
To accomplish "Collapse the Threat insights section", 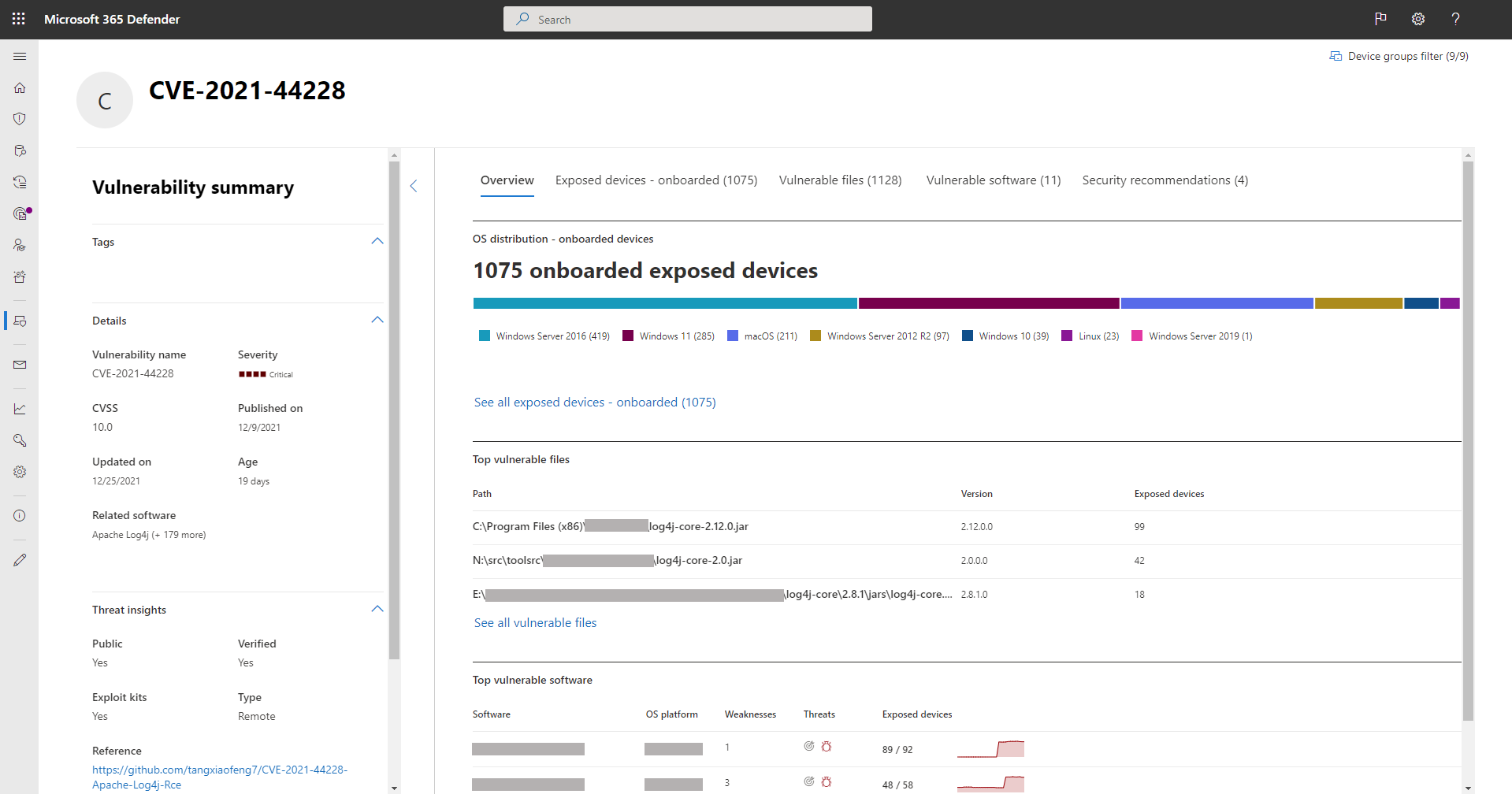I will 377,609.
